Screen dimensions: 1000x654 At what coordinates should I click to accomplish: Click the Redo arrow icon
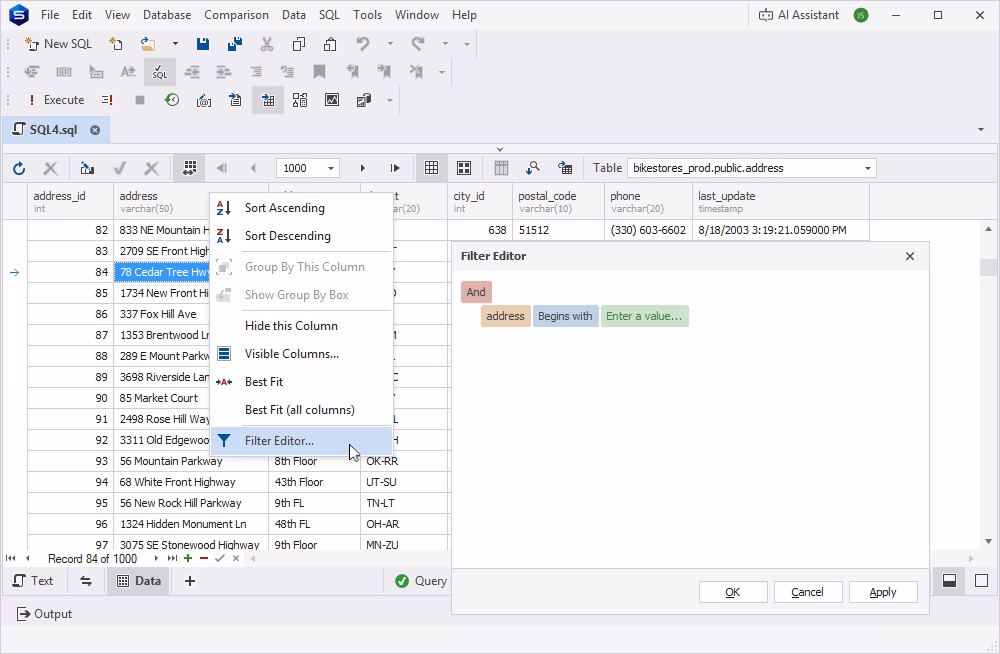(418, 44)
